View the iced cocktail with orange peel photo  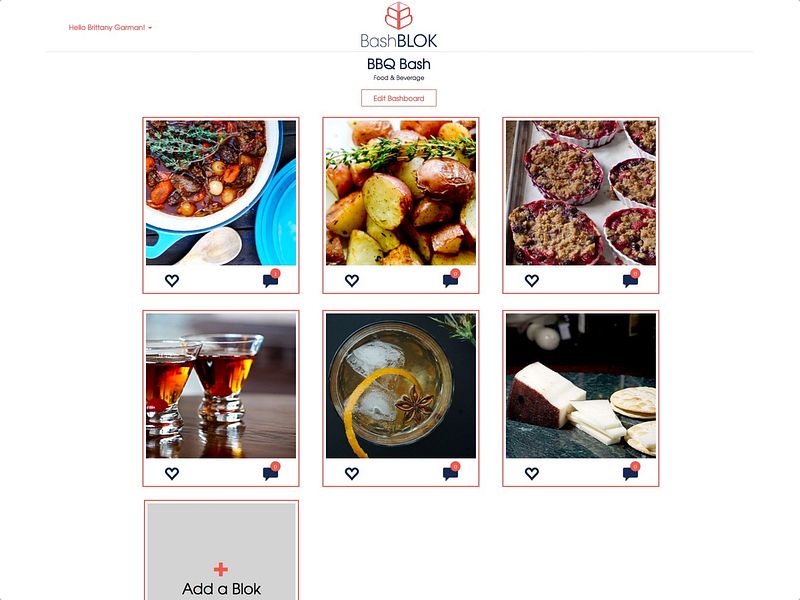(401, 386)
